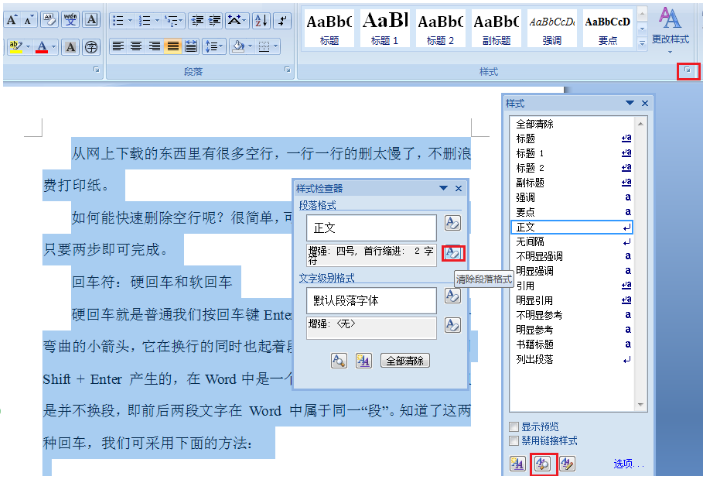Screen dimensions: 710x483
Task: Open the Phonetic Guide (wén) tool
Action: point(71,20)
